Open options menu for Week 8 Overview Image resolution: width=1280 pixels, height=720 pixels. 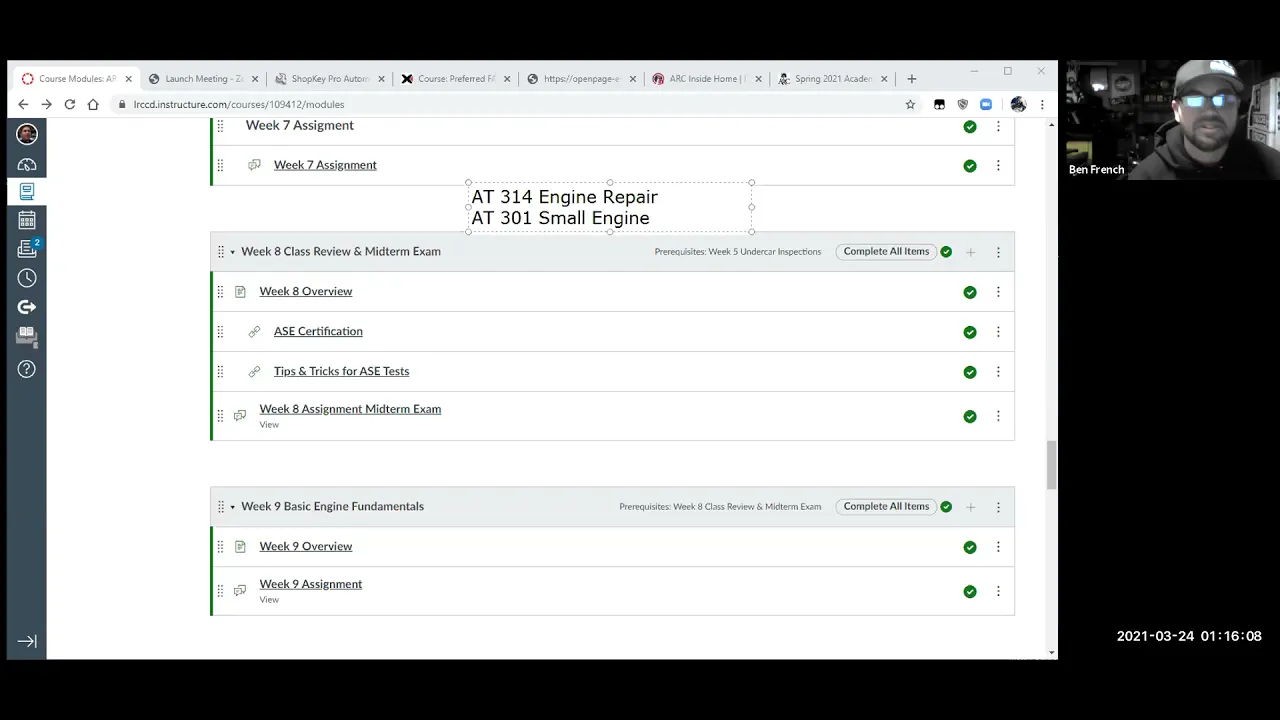tap(998, 292)
